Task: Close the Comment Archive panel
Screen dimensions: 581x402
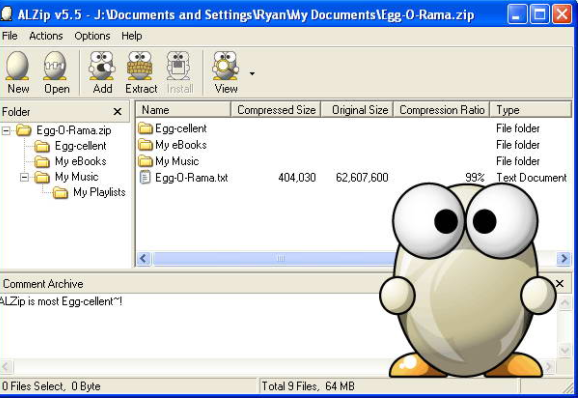Action: (560, 284)
